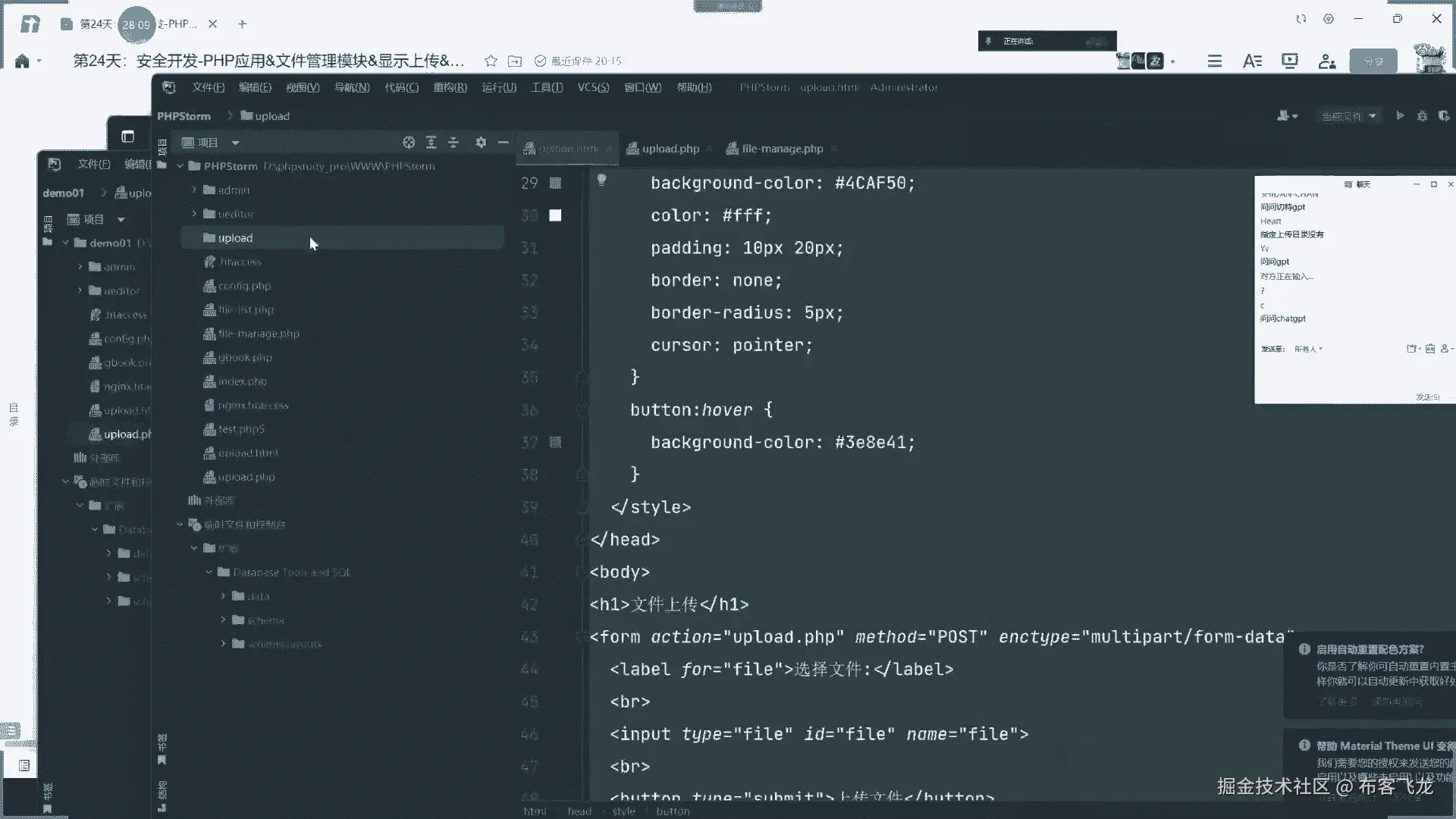This screenshot has height=819, width=1456.
Task: Open the 项目 view dropdown arrow
Action: [x=235, y=143]
